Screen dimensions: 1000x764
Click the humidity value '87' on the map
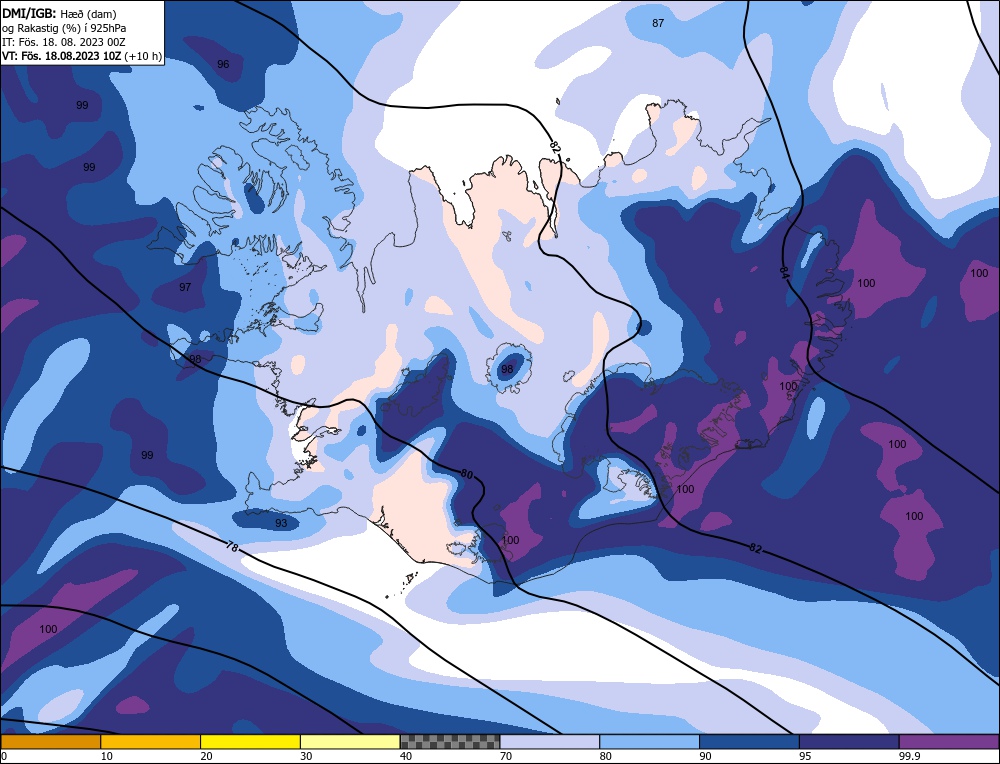pos(658,23)
